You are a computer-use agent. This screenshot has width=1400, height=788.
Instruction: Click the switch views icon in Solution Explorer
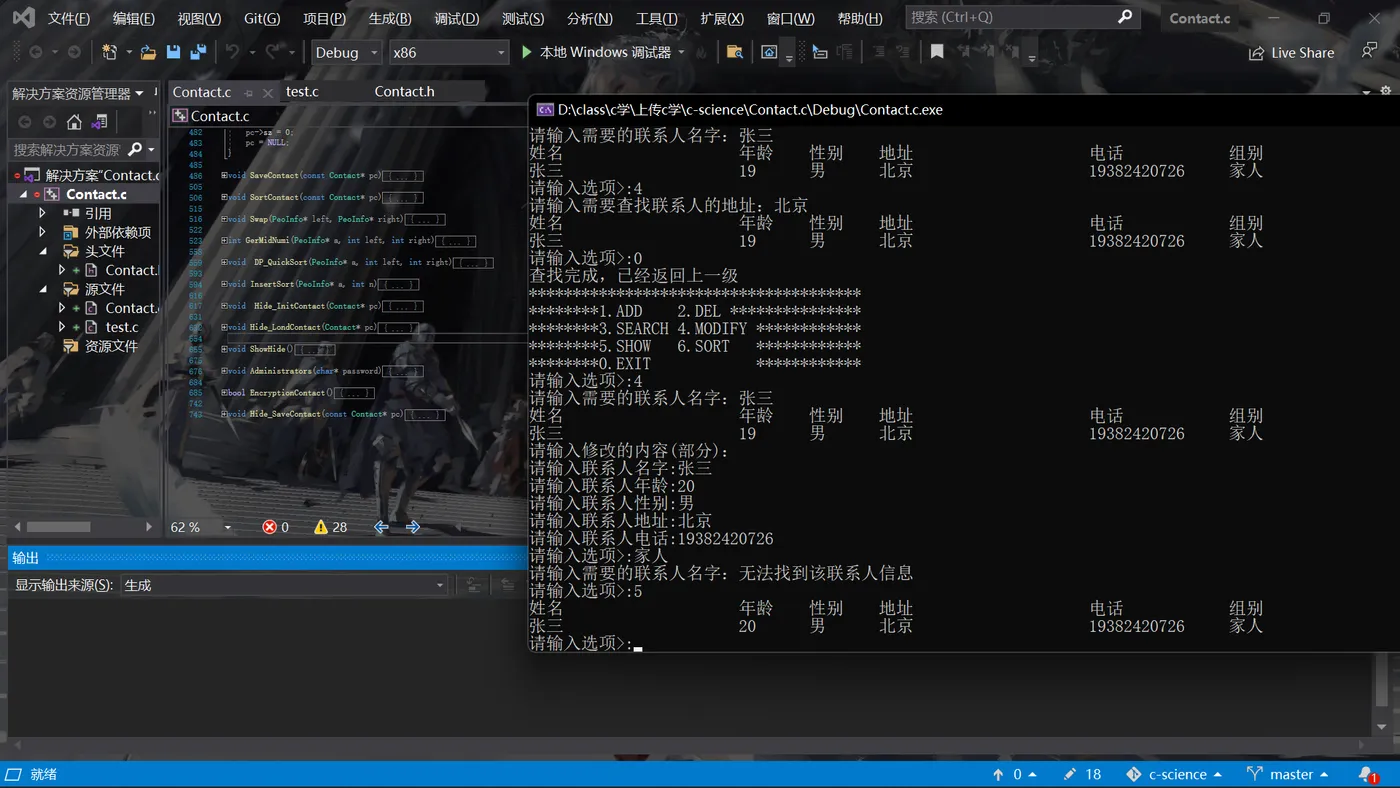99,122
